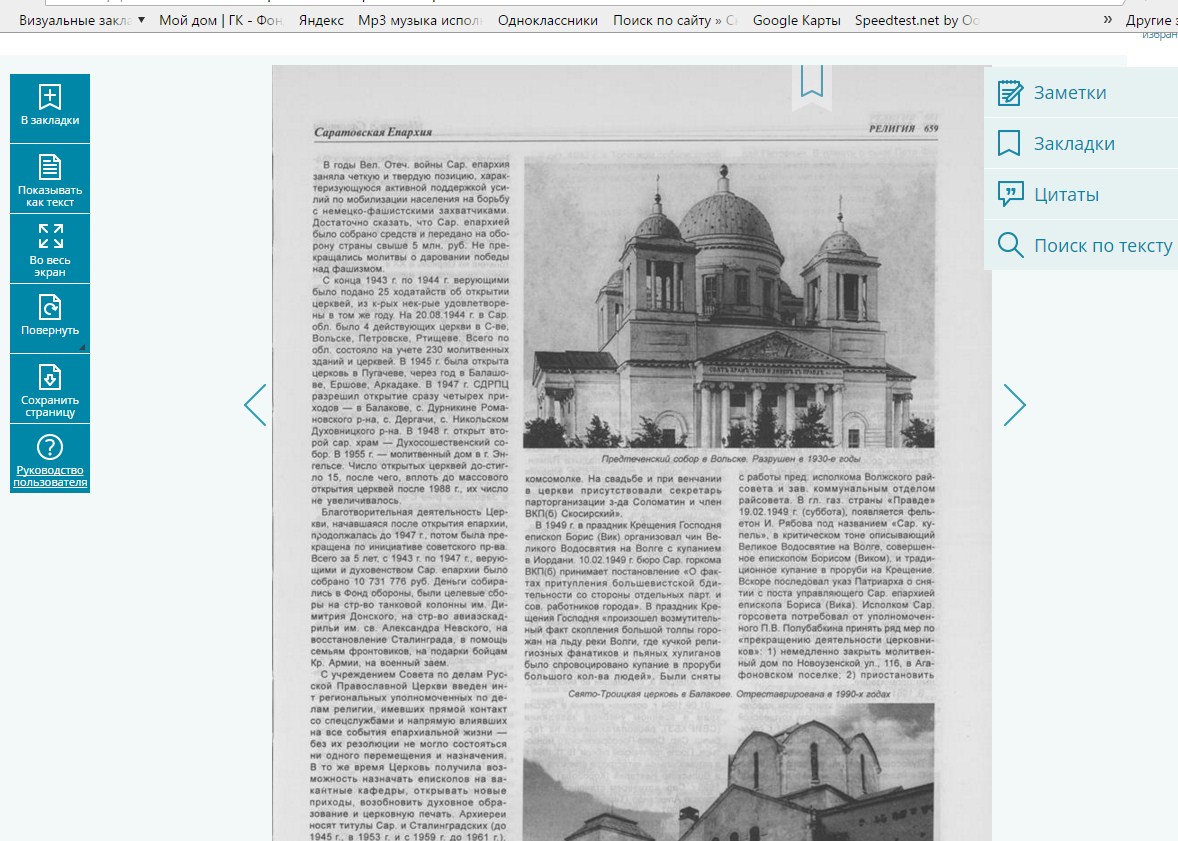The height and width of the screenshot is (841, 1178).
Task: Open the 'Закладки' bookmarks panel
Action: click(1073, 144)
